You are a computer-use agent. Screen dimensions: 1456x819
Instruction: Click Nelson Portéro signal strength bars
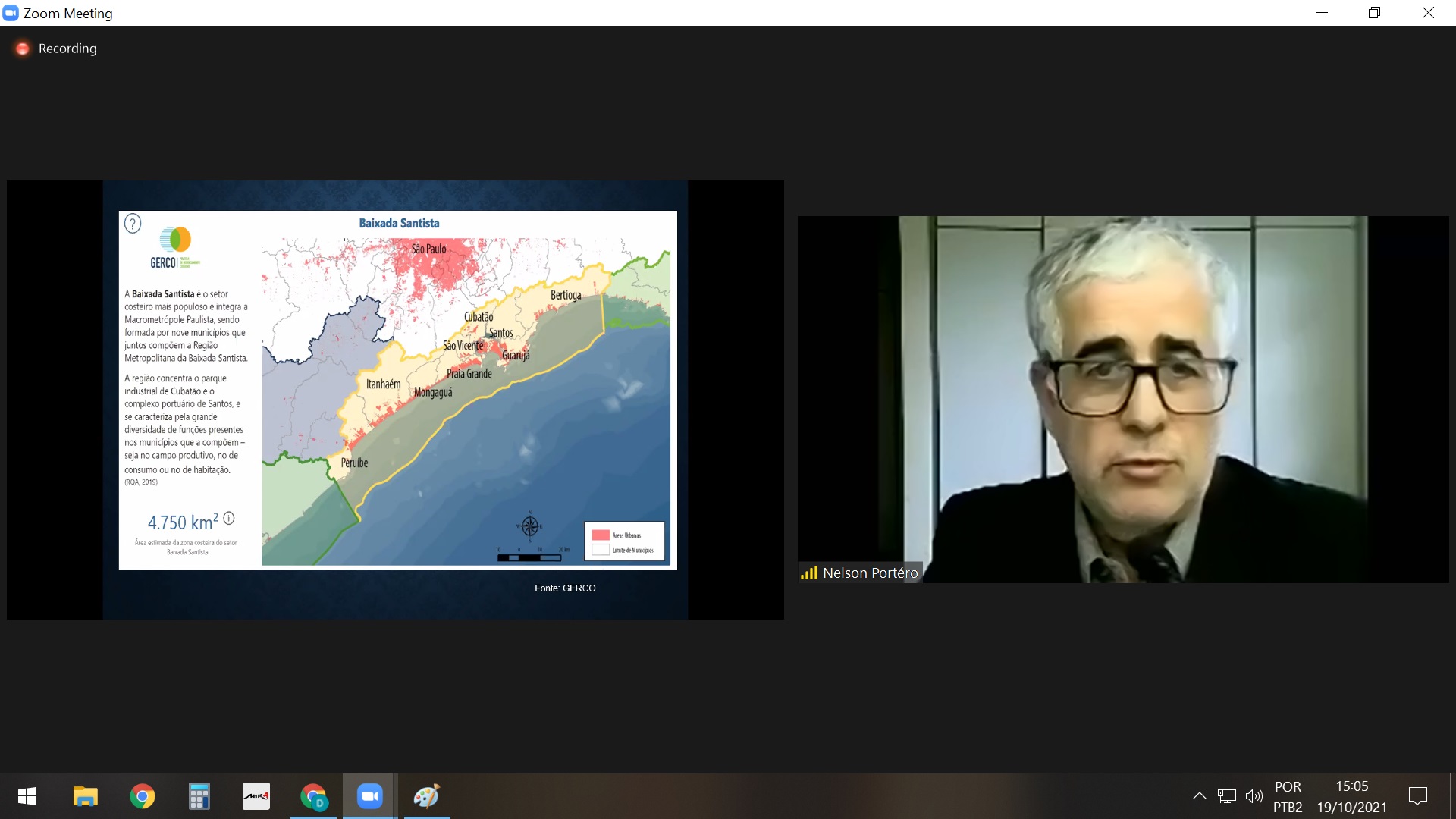[x=808, y=573]
